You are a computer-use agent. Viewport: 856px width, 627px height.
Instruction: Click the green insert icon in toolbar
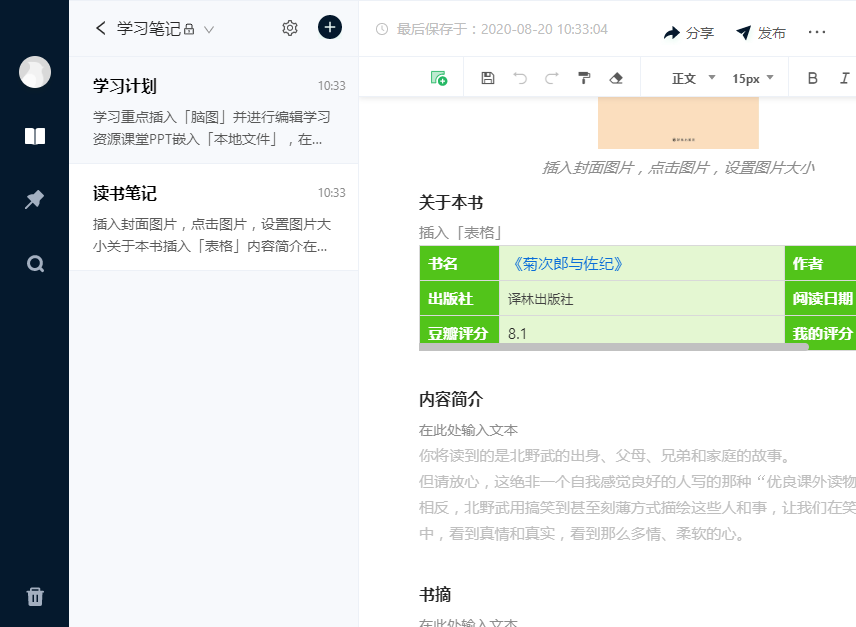438,78
